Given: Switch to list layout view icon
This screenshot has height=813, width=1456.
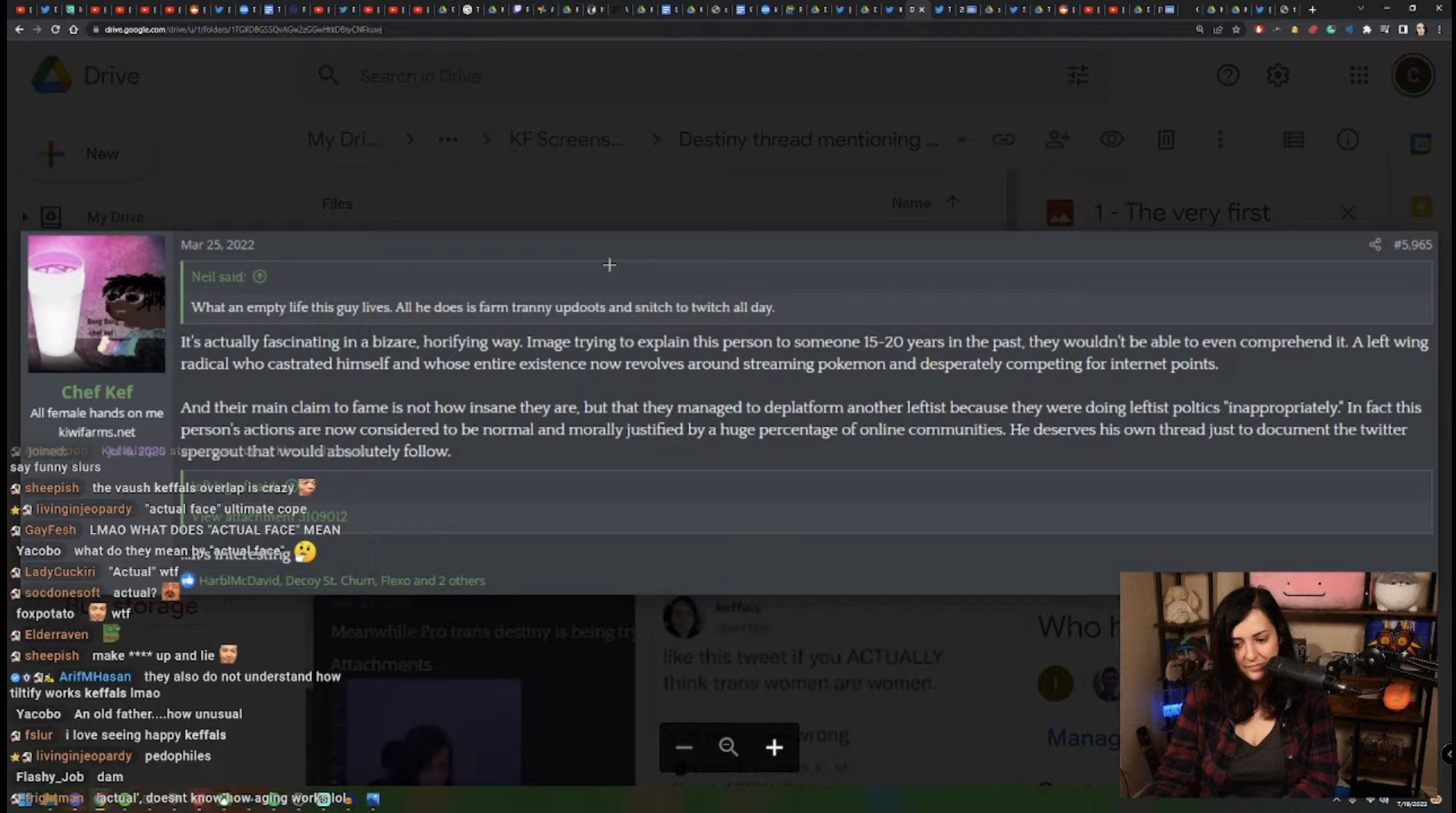Looking at the screenshot, I should click(x=1293, y=140).
